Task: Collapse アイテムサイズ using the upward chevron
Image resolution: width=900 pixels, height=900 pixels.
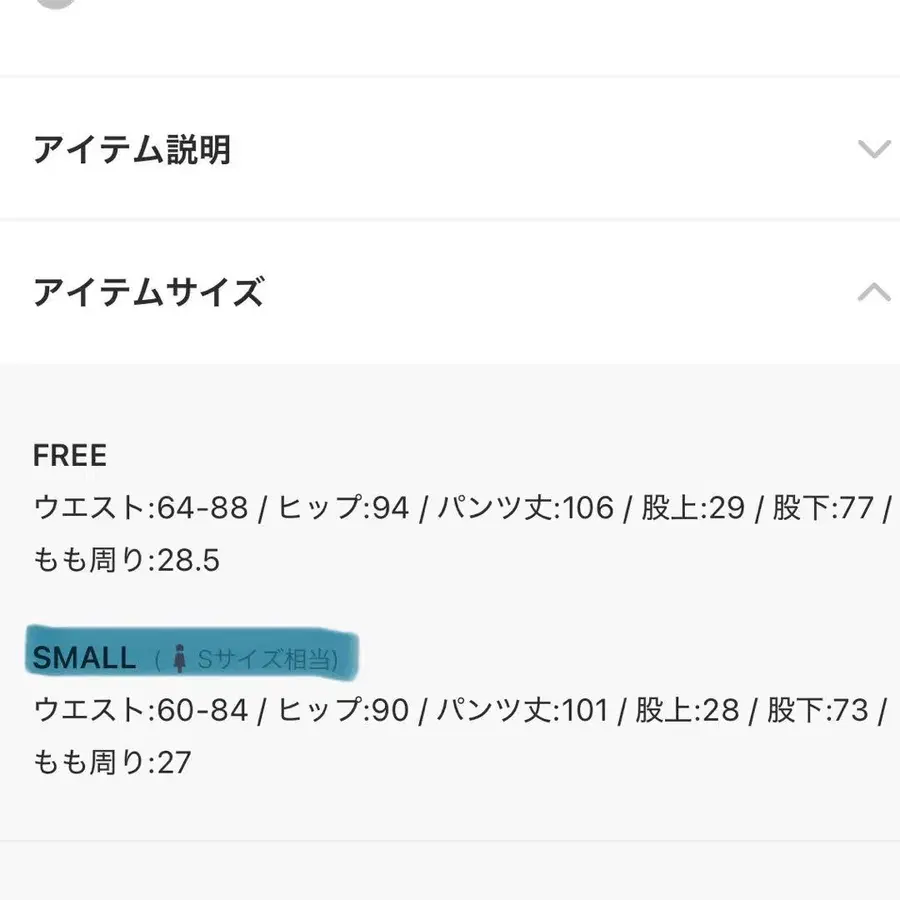Action: point(872,293)
